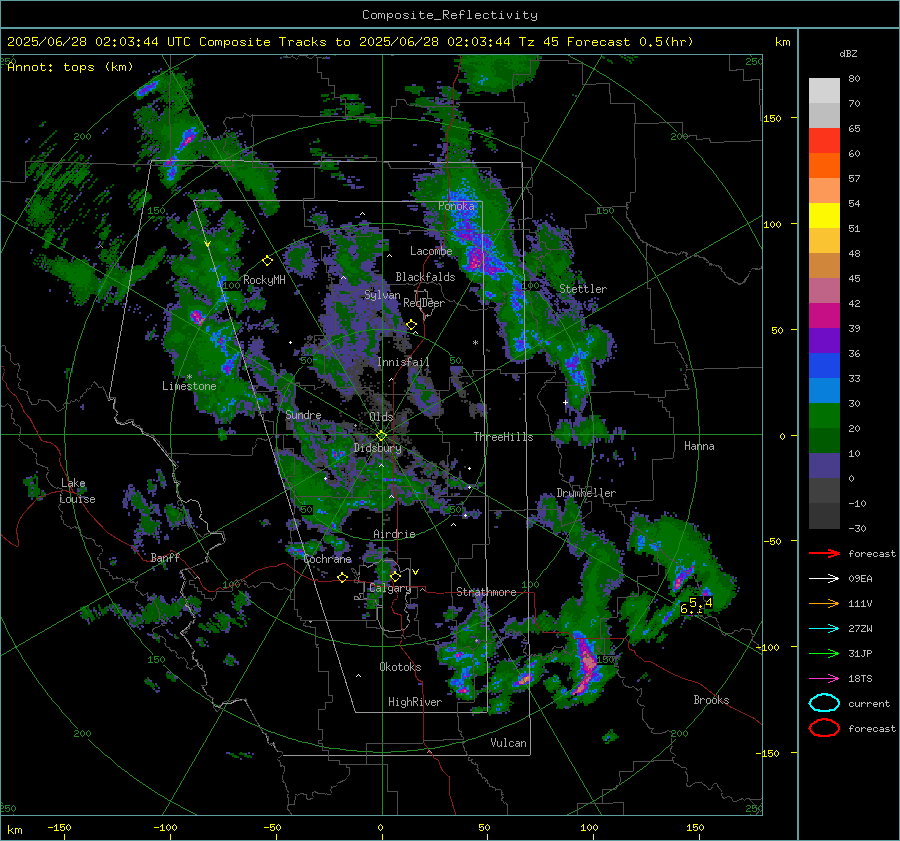
Task: Click the Airdrie city label
Action: click(x=394, y=534)
